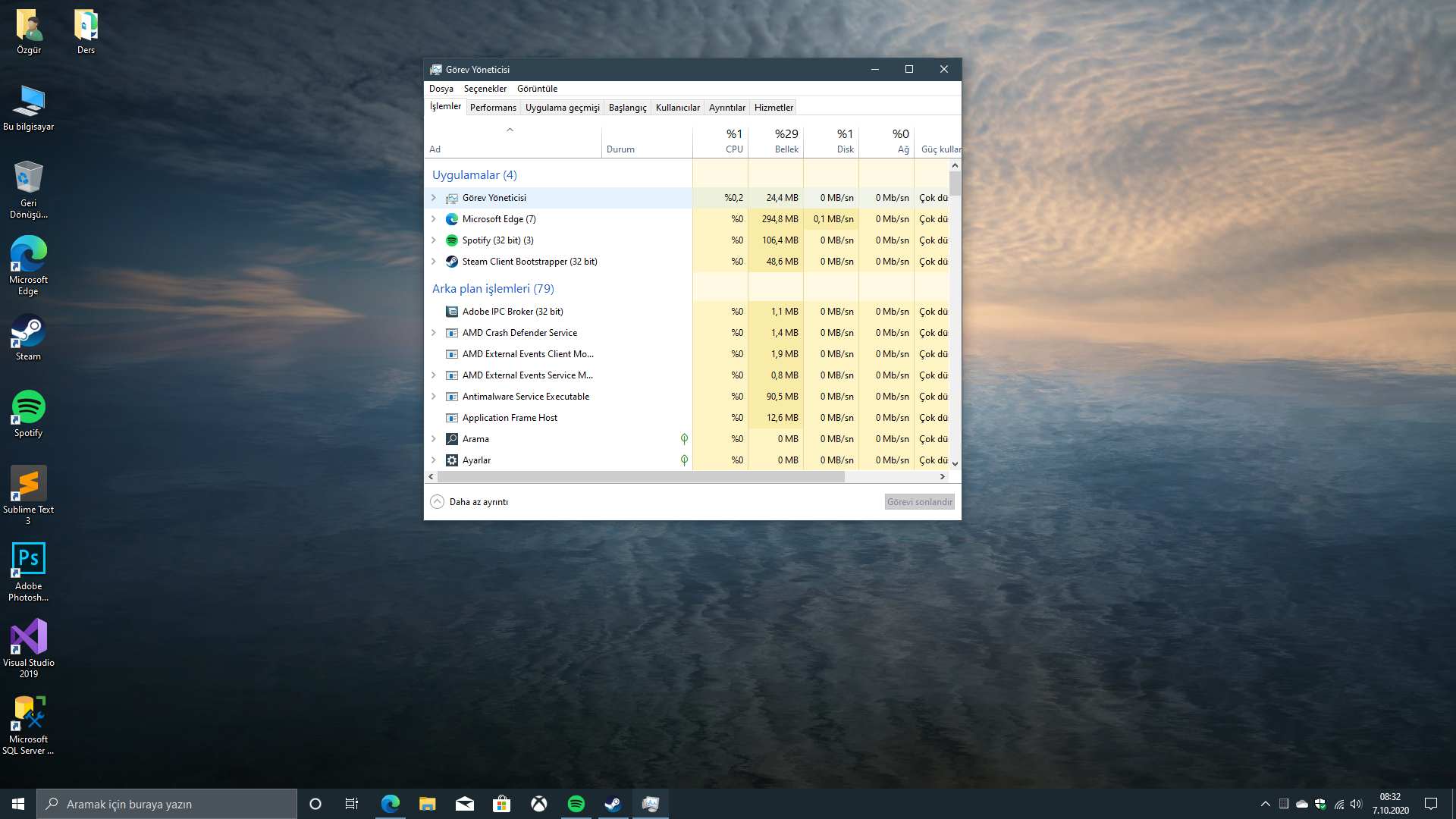Expand Steam Client Bootstrapper process row
The height and width of the screenshot is (819, 1456).
(434, 262)
